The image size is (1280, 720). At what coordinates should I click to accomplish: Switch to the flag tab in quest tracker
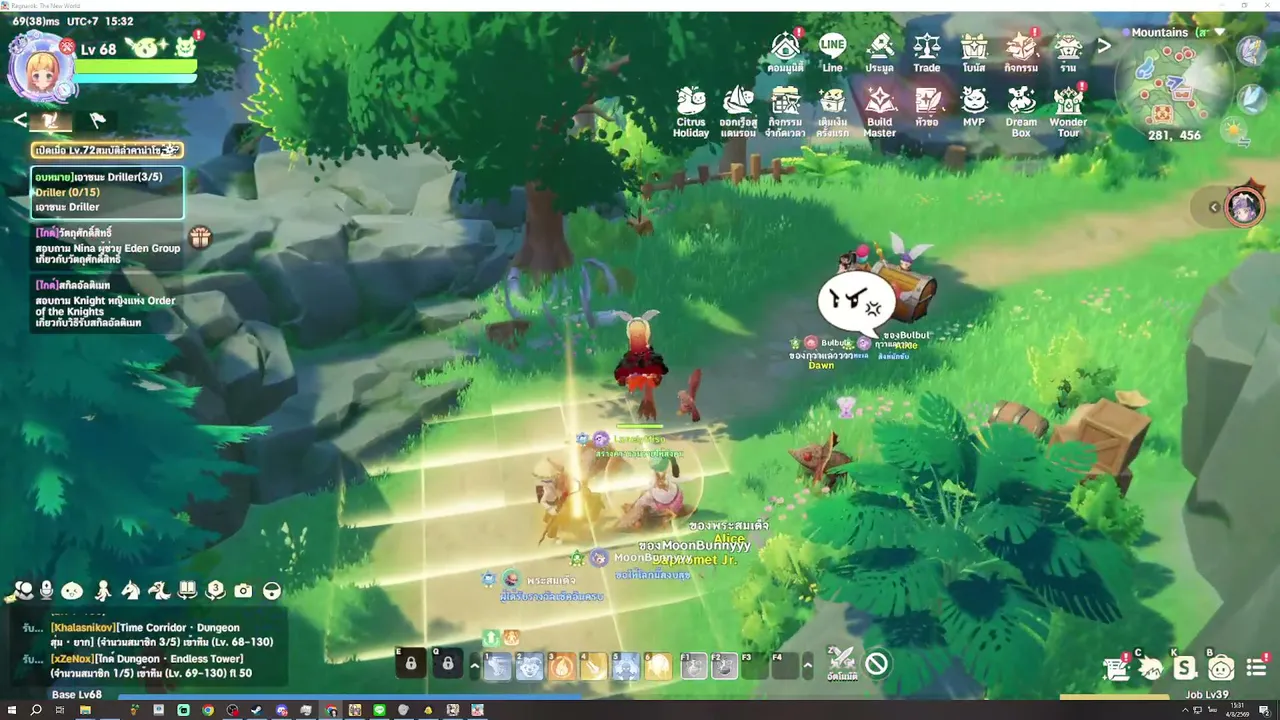click(97, 120)
